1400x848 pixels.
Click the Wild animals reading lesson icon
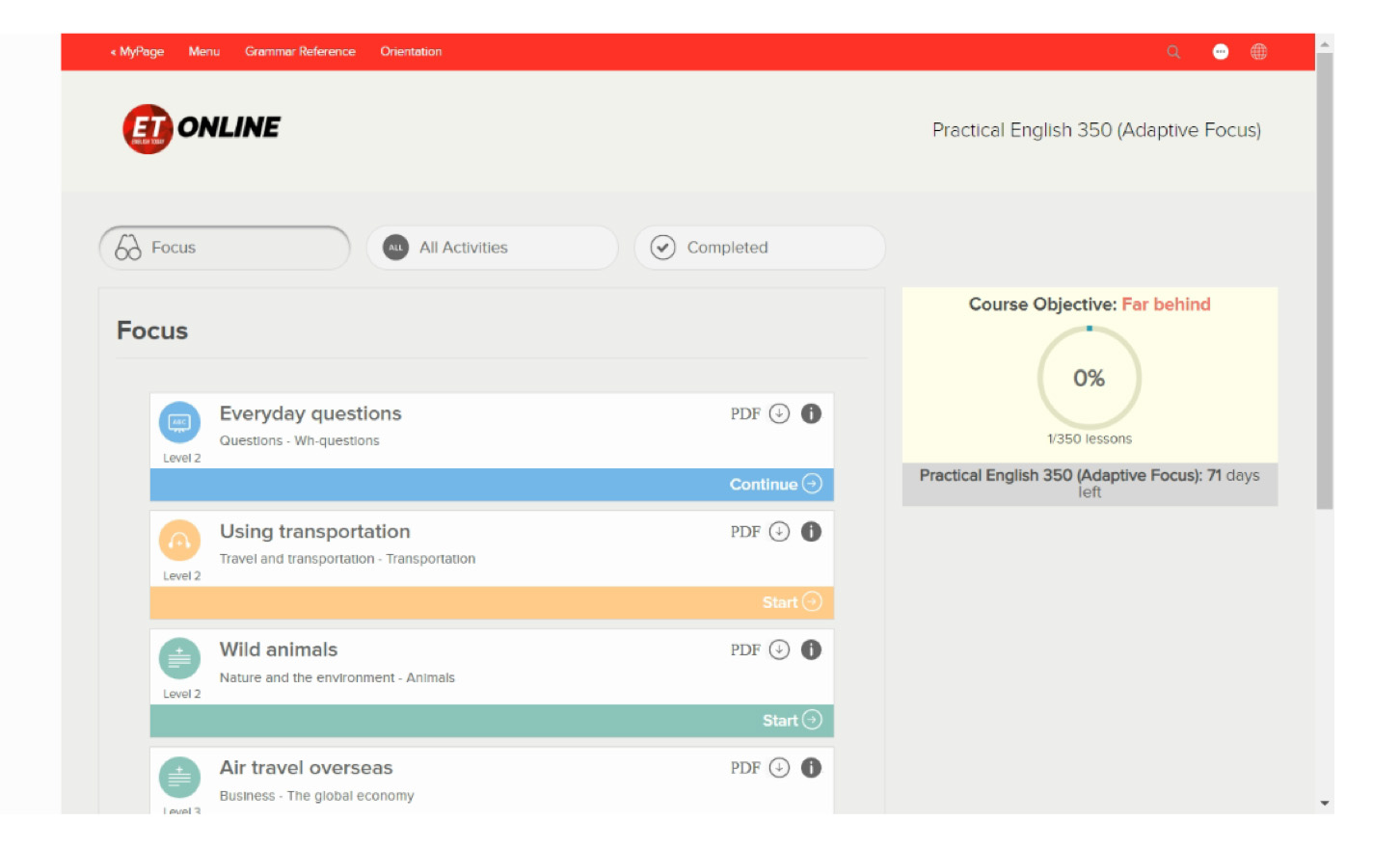coord(179,659)
